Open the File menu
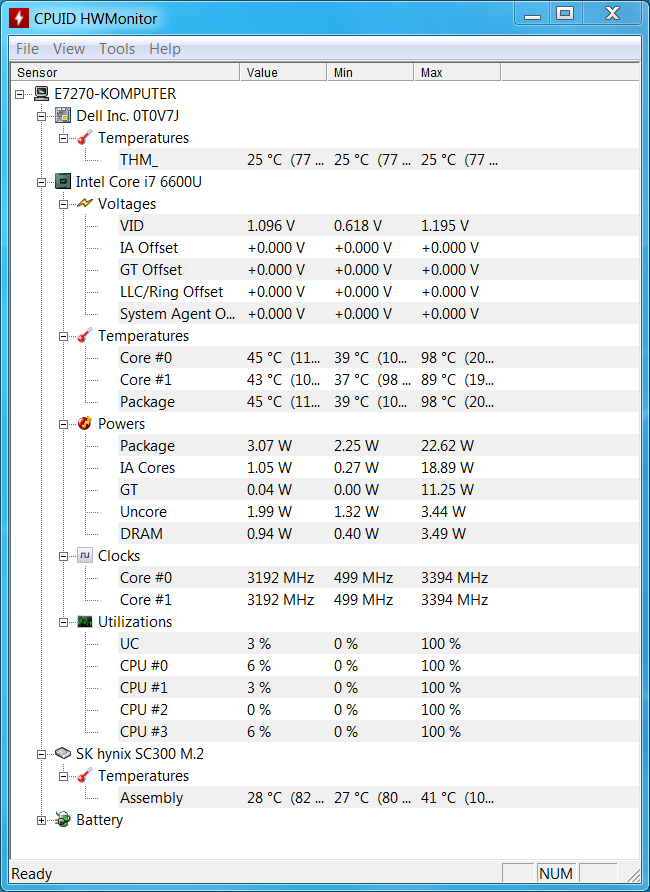The height and width of the screenshot is (892, 650). pos(27,49)
